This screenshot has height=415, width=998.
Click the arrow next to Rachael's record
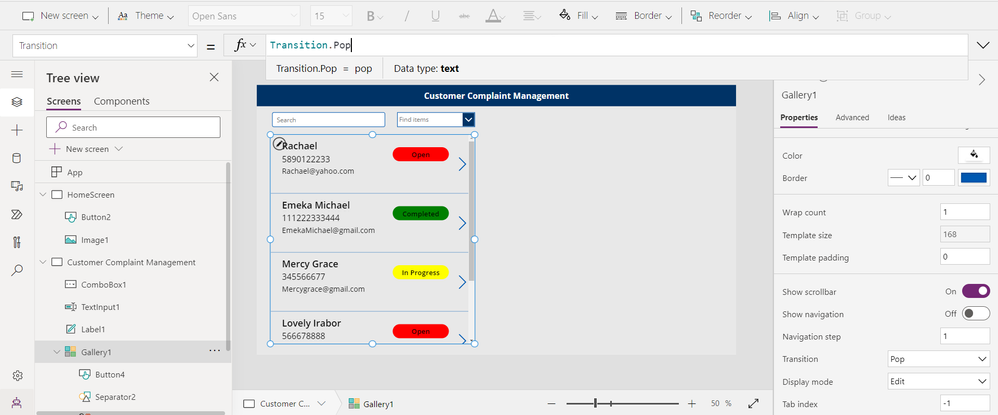[x=462, y=164]
